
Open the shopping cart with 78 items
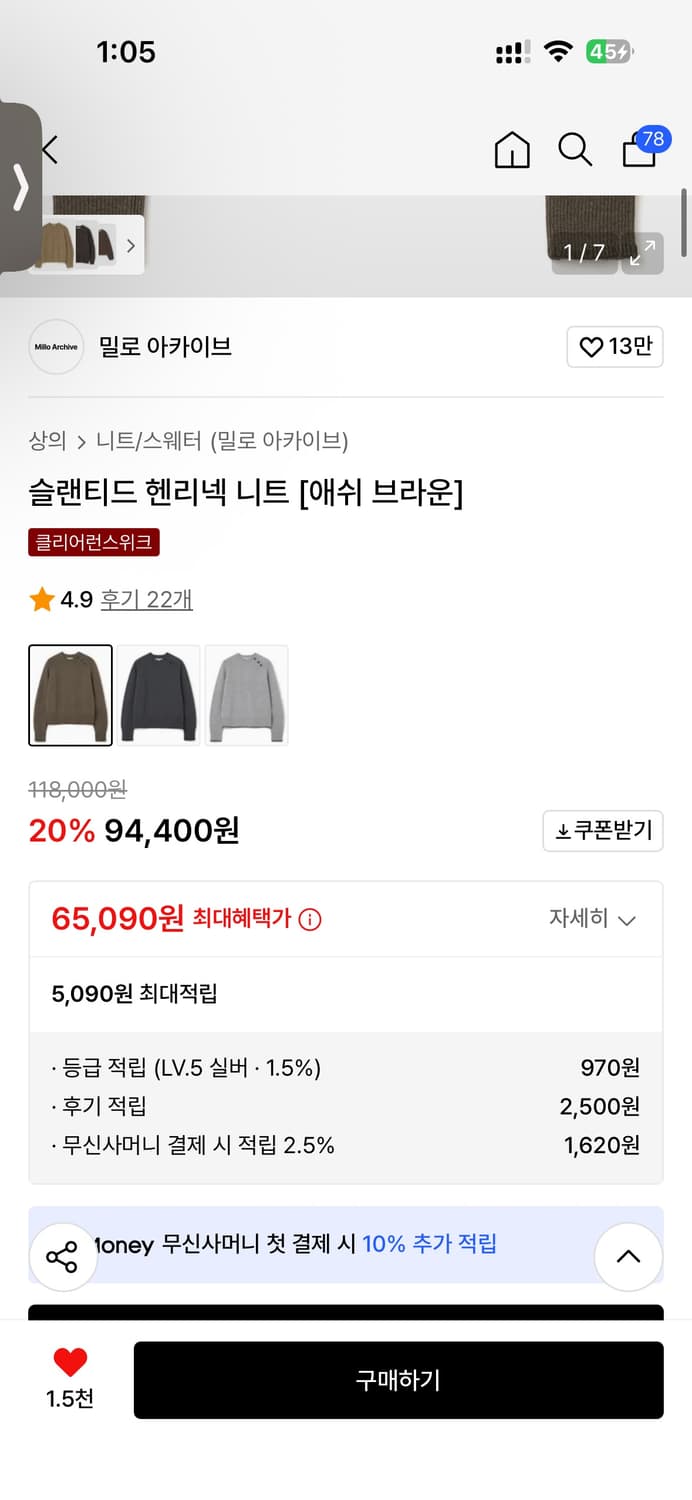tap(639, 152)
